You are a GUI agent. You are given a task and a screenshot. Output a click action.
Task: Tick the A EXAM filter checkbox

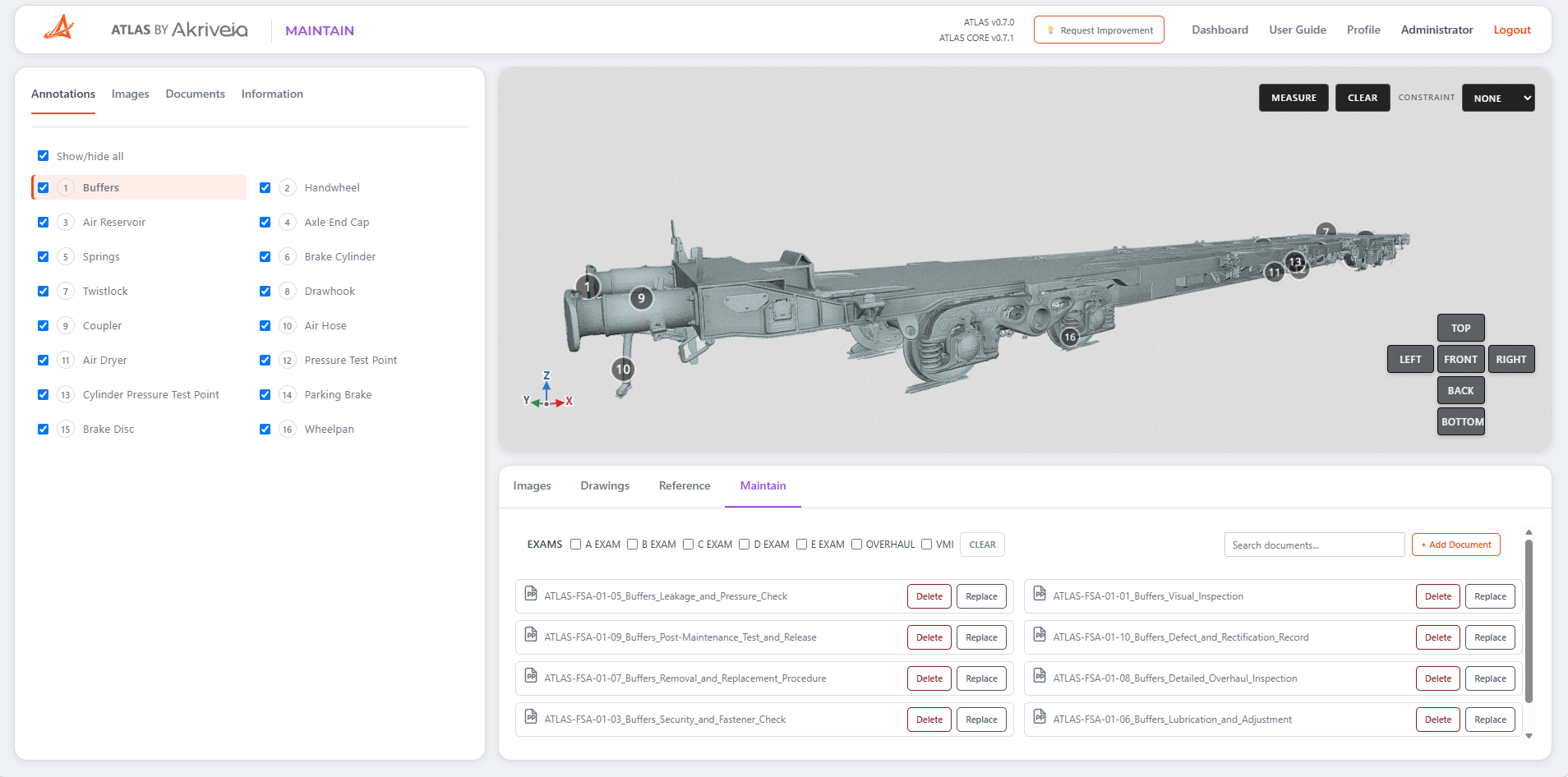coord(576,545)
